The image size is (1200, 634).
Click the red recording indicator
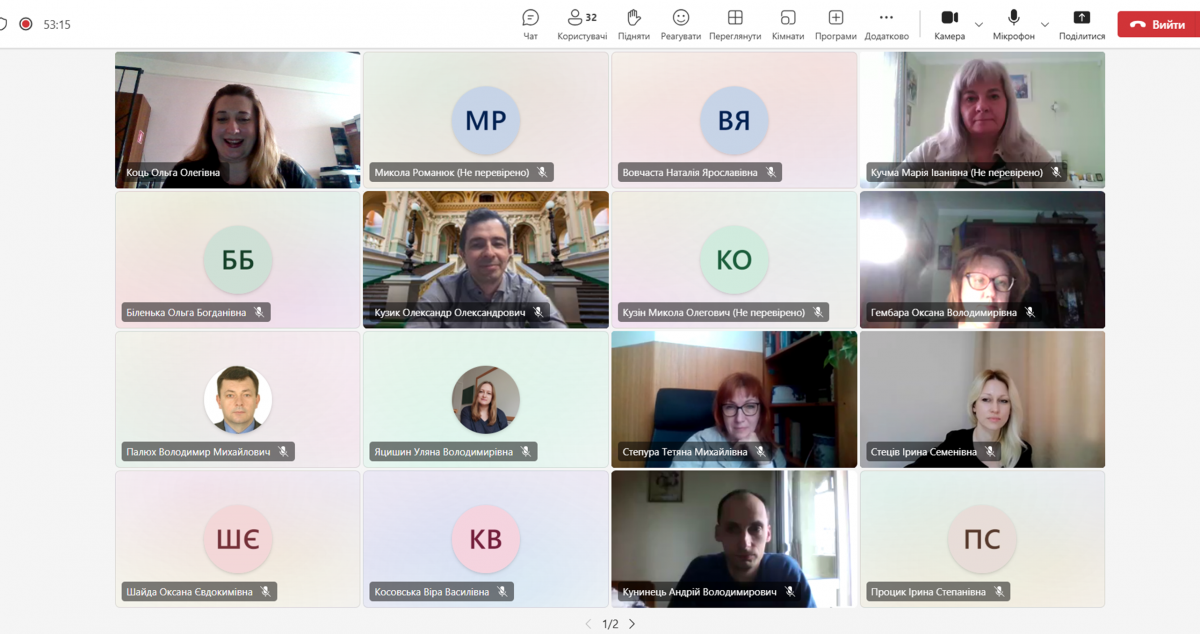click(x=26, y=24)
